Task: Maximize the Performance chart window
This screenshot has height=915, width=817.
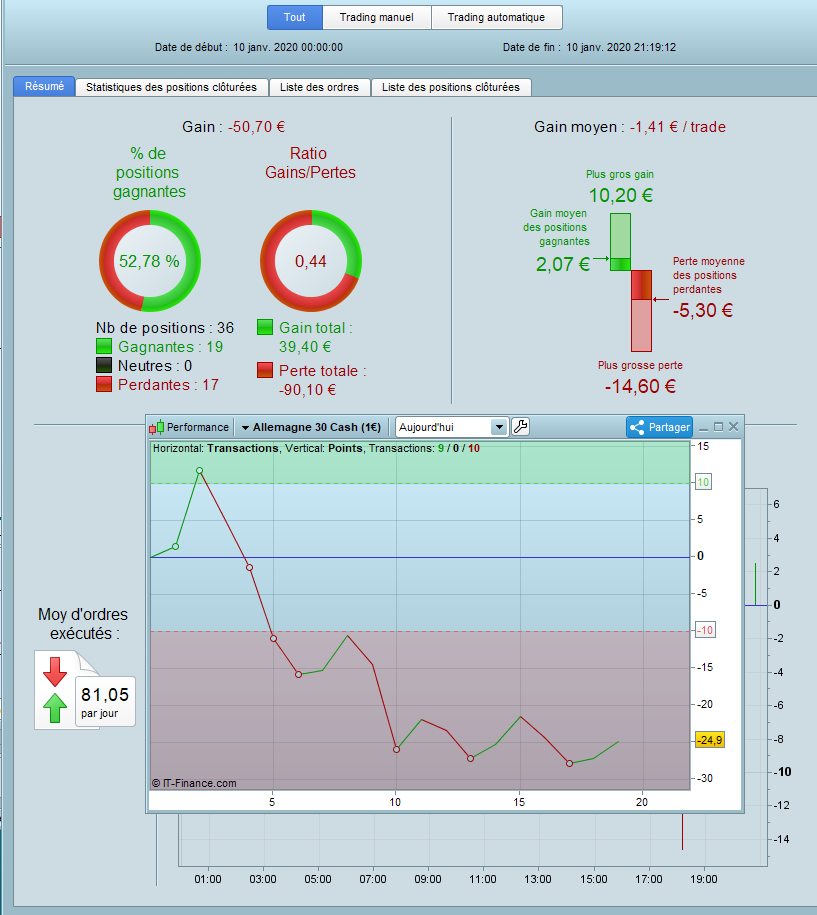Action: pos(718,427)
